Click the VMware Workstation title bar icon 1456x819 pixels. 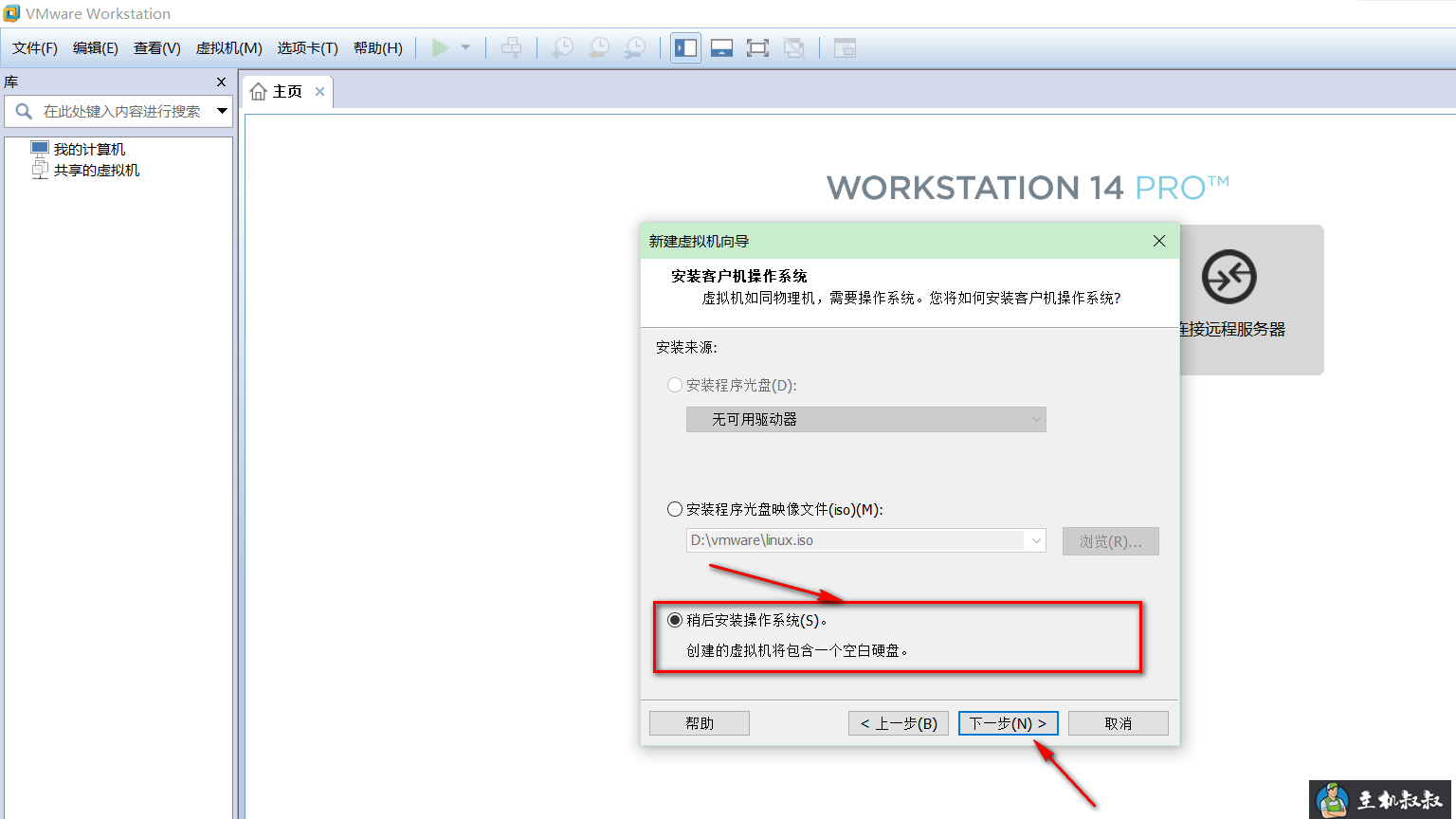11,13
